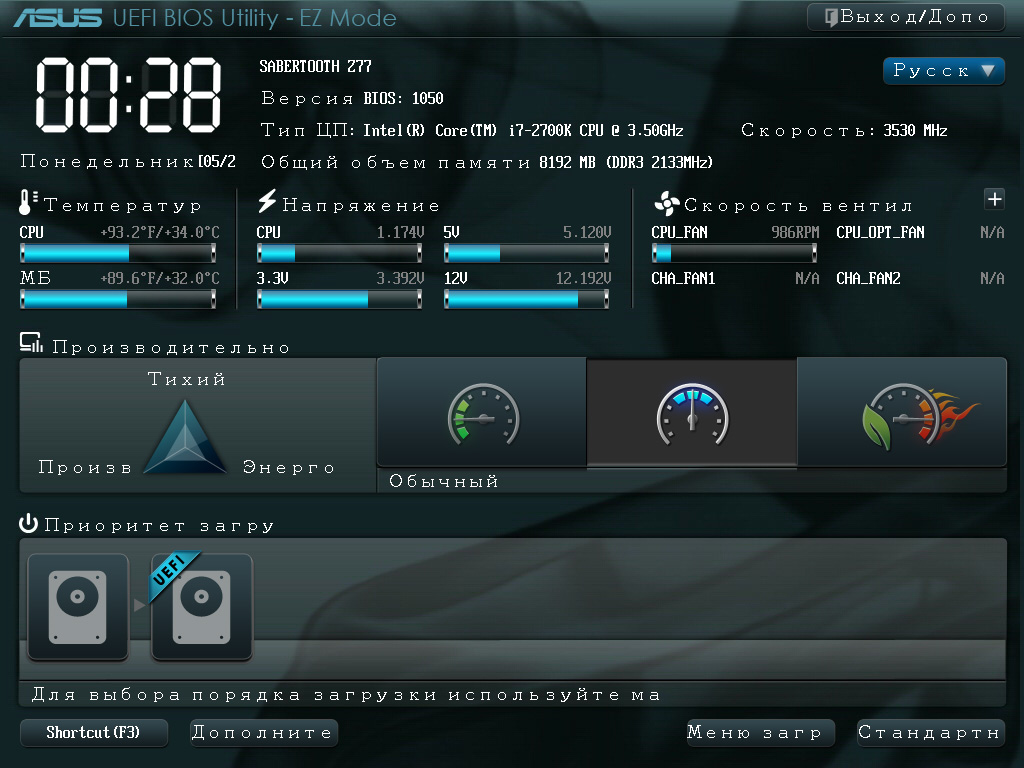Click the CHA_FAN2 N/A entry
The height and width of the screenshot is (768, 1024).
[920, 279]
